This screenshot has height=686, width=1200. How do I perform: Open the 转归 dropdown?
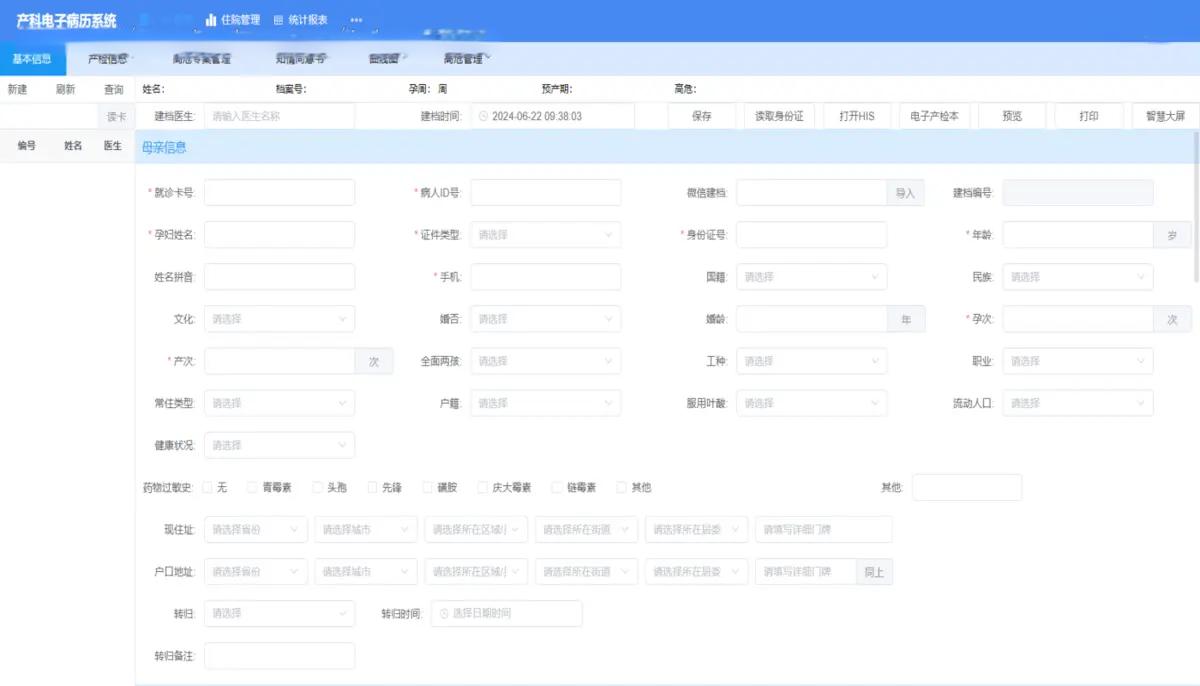[279, 613]
